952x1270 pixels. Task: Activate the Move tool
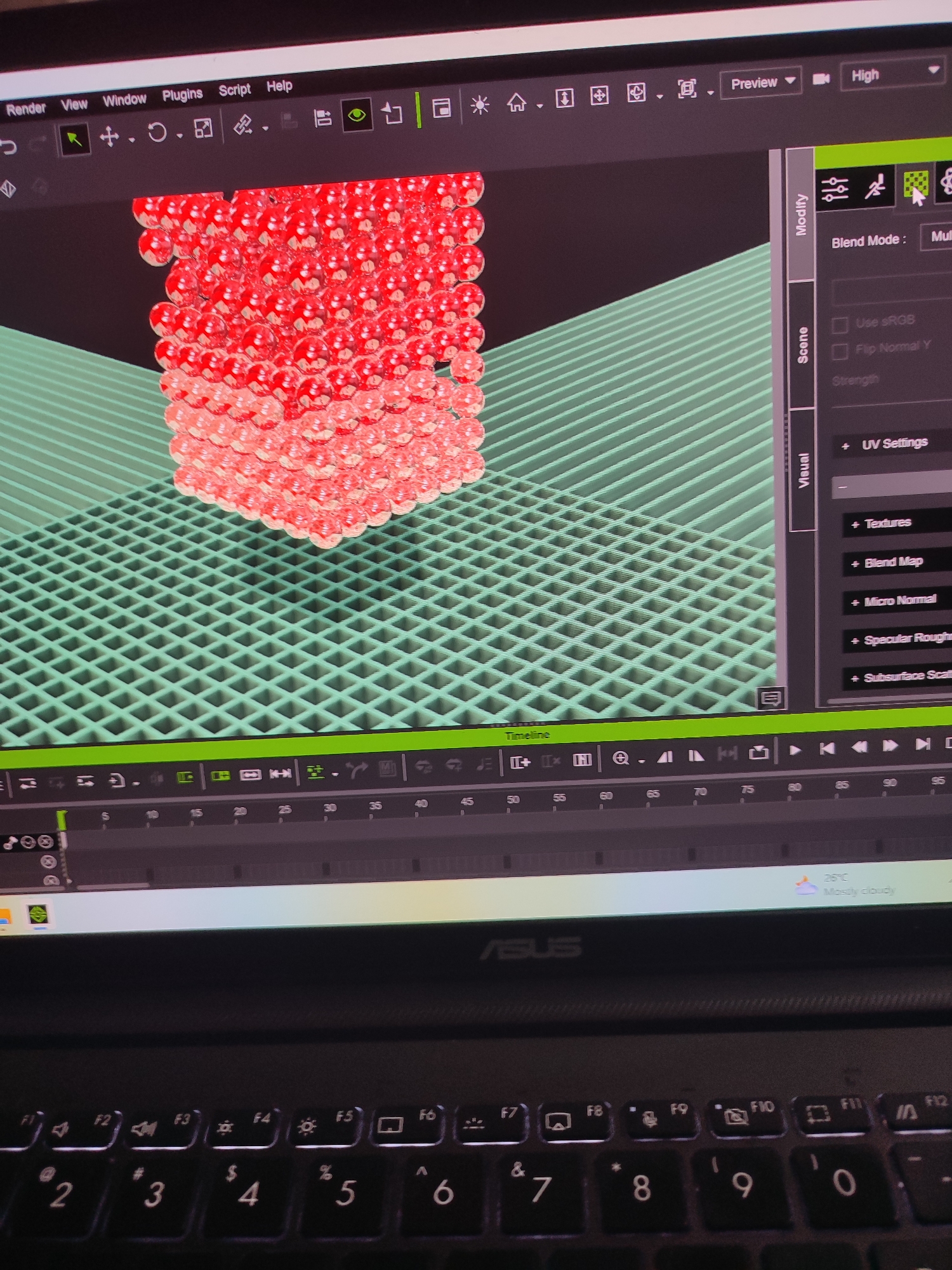(x=110, y=136)
